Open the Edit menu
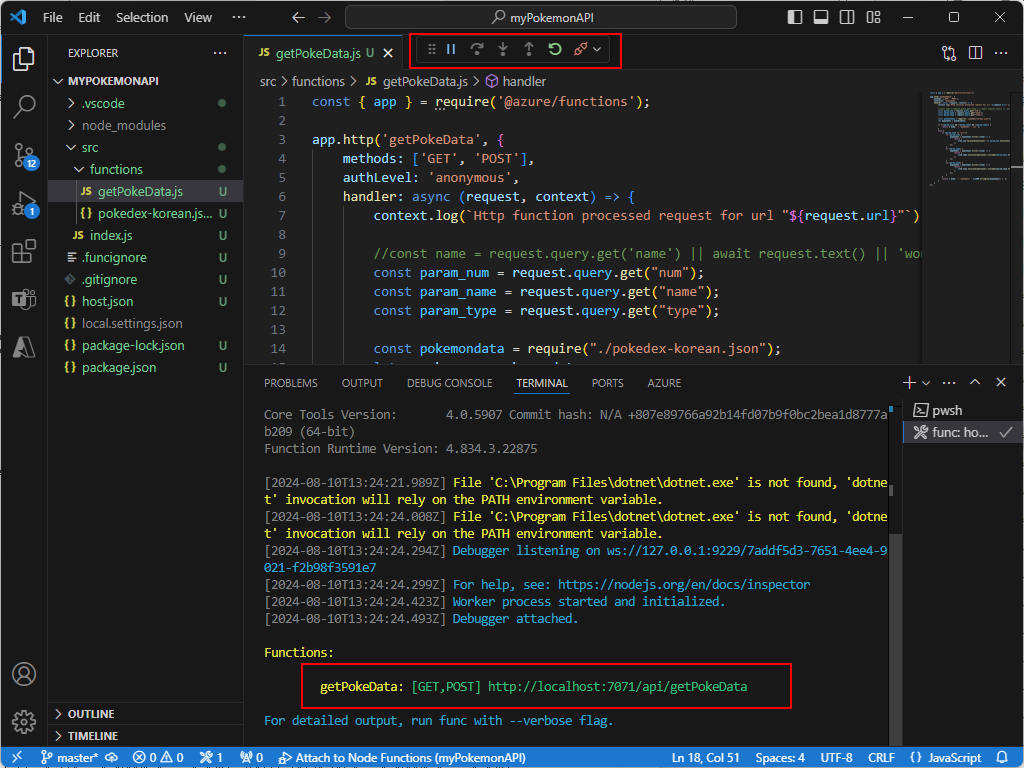1024x768 pixels. point(89,18)
